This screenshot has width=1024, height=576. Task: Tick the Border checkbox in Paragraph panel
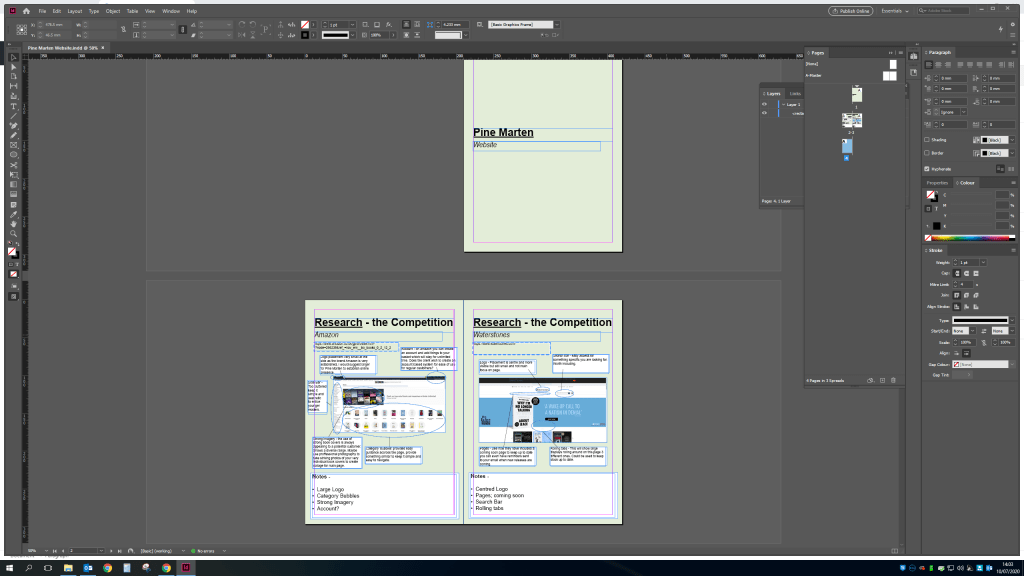[x=928, y=154]
